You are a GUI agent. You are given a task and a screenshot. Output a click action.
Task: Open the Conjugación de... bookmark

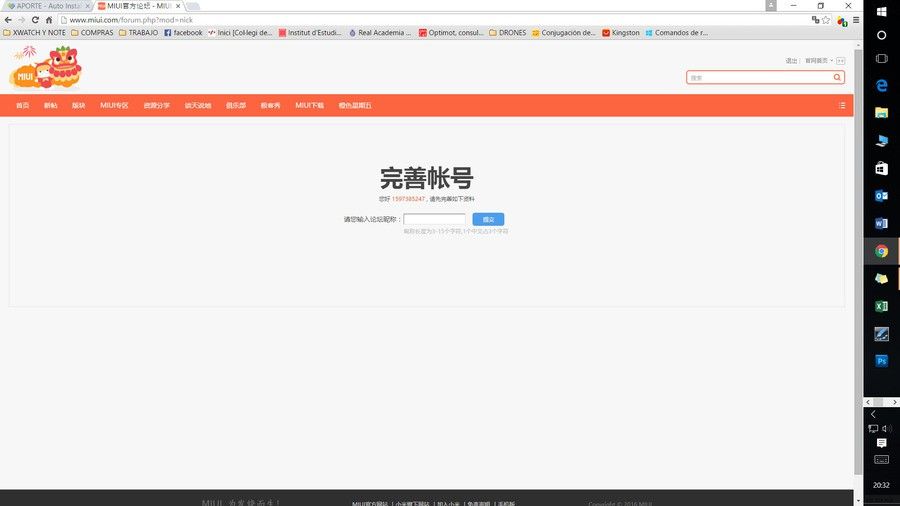pos(564,33)
